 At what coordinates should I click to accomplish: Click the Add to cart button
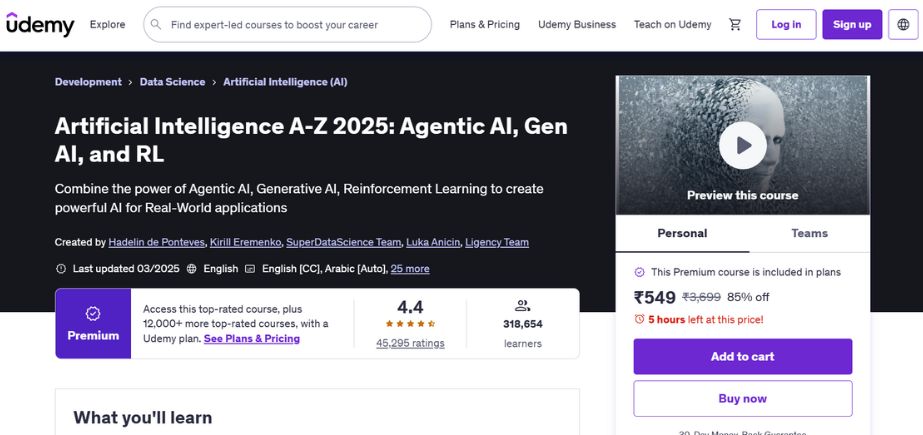pyautogui.click(x=742, y=356)
